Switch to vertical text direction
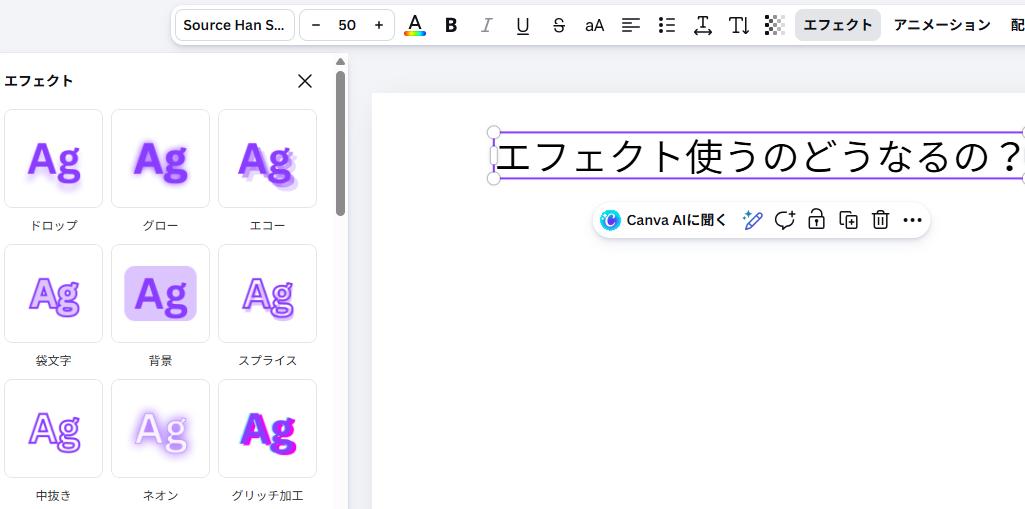1025x509 pixels. pos(739,25)
